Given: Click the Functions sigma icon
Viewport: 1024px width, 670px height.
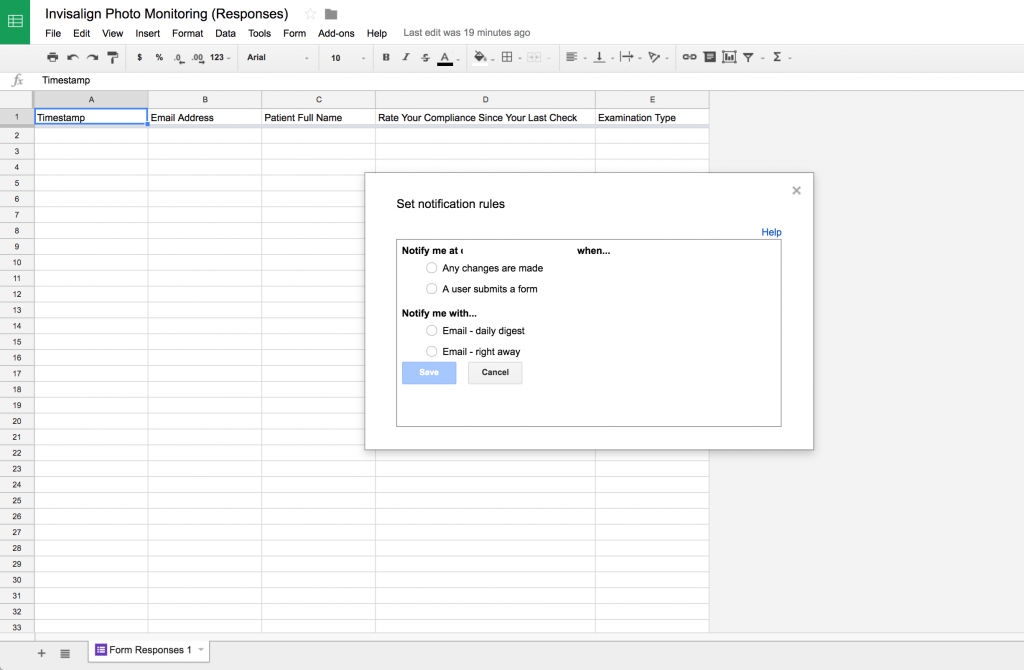Looking at the screenshot, I should 776,57.
